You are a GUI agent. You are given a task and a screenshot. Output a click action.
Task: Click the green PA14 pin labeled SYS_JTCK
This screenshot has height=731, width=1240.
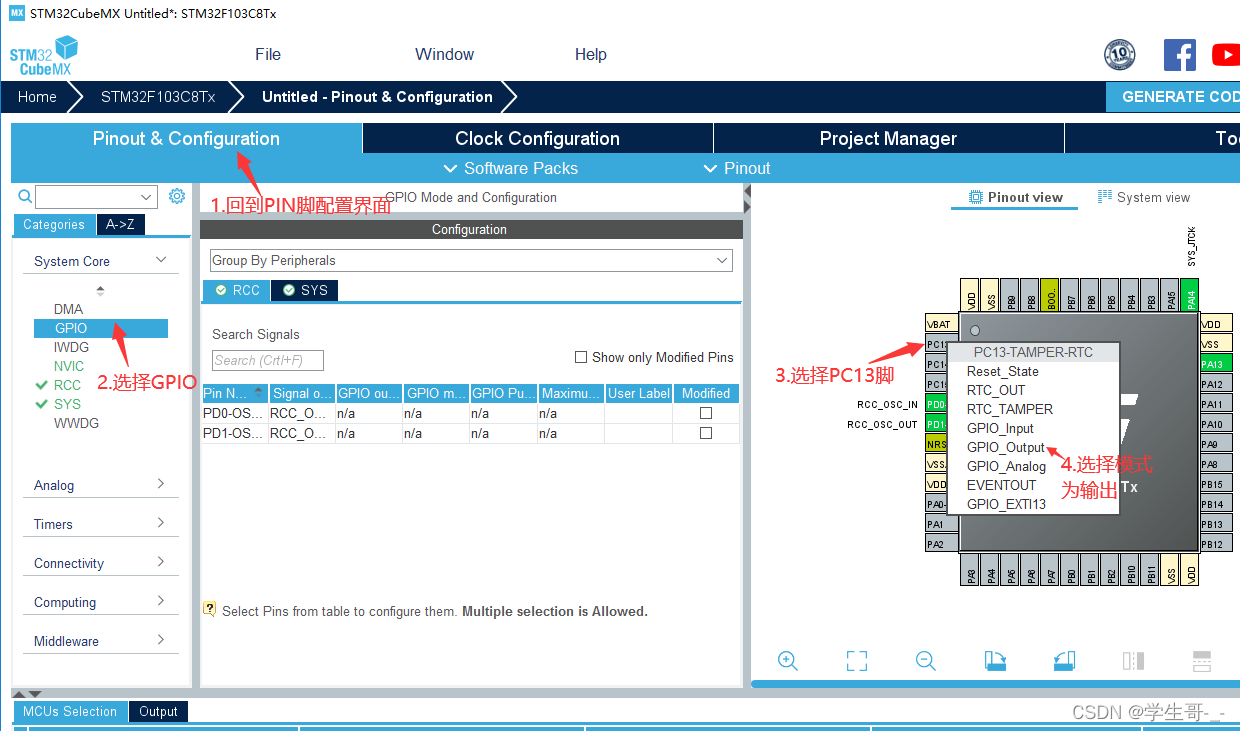pos(1190,294)
